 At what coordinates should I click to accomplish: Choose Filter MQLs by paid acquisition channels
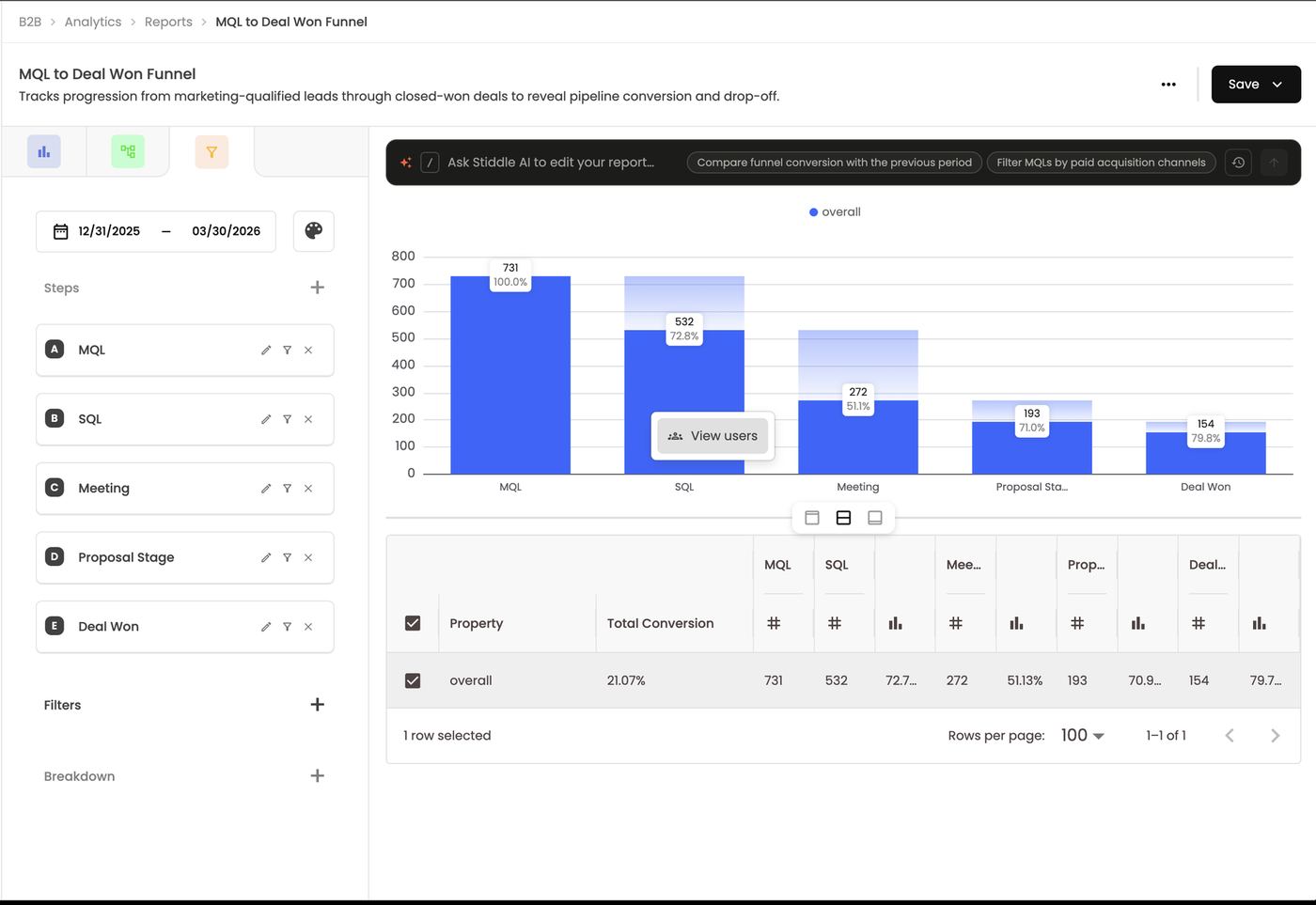click(x=1101, y=163)
